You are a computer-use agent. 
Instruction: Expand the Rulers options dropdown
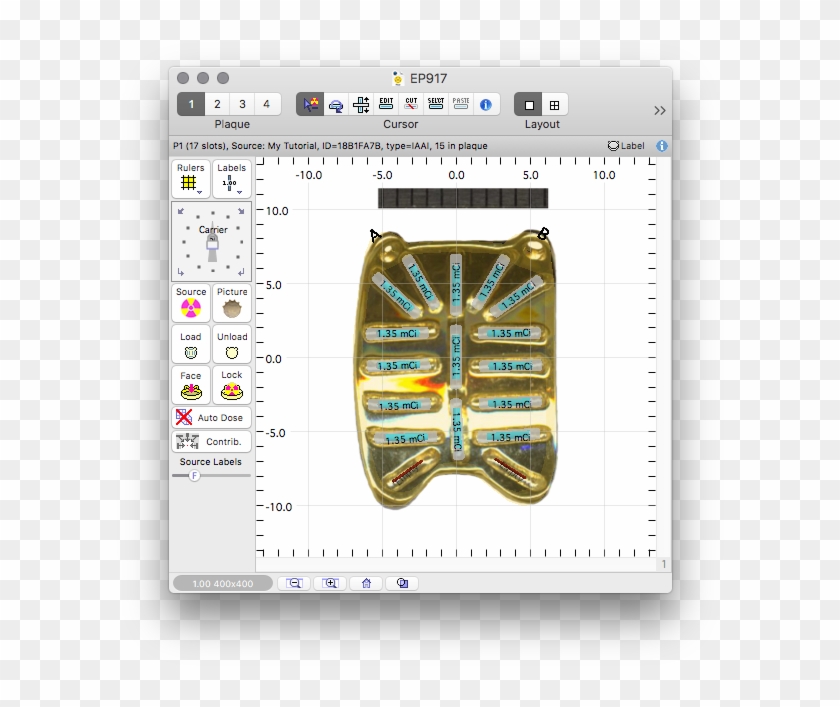point(200,190)
